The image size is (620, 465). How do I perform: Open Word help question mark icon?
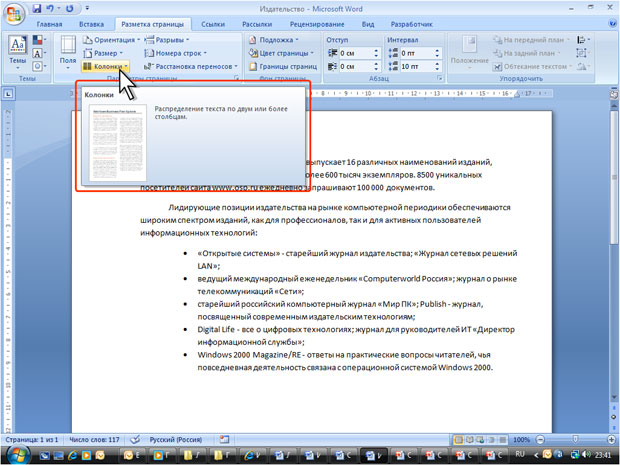(612, 24)
